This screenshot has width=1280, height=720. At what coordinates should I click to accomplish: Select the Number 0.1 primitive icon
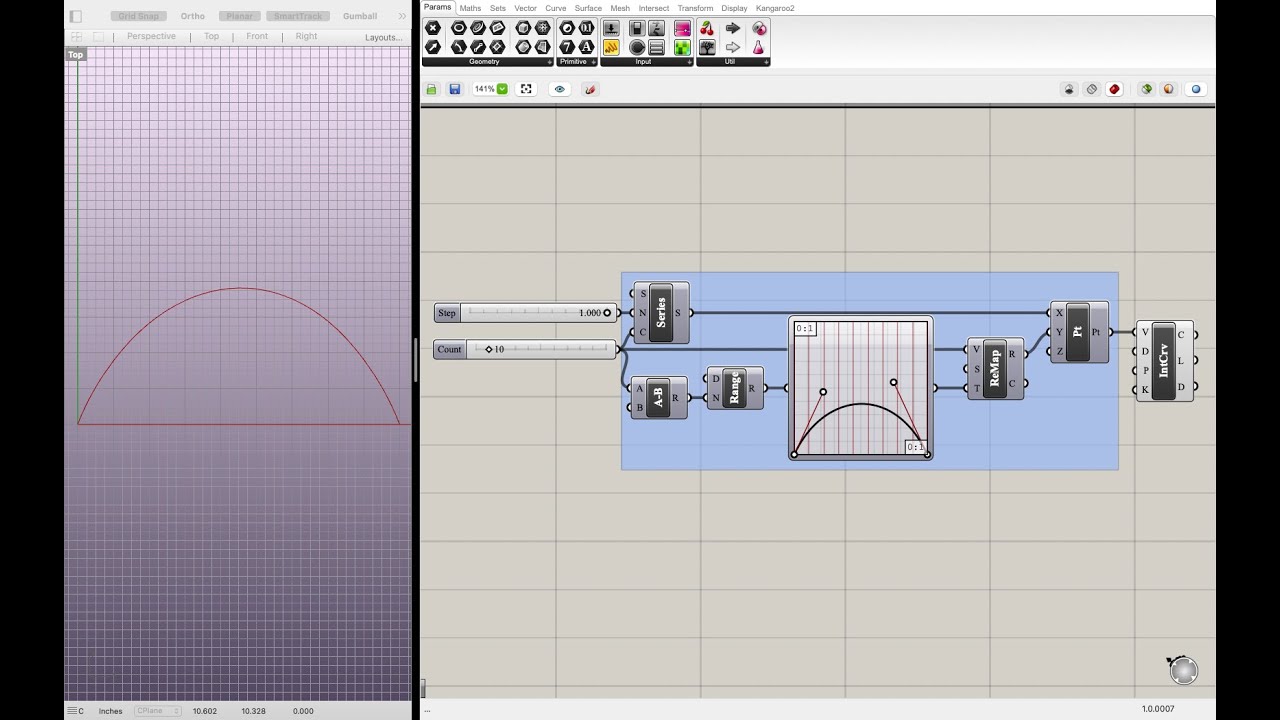pyautogui.click(x=586, y=28)
